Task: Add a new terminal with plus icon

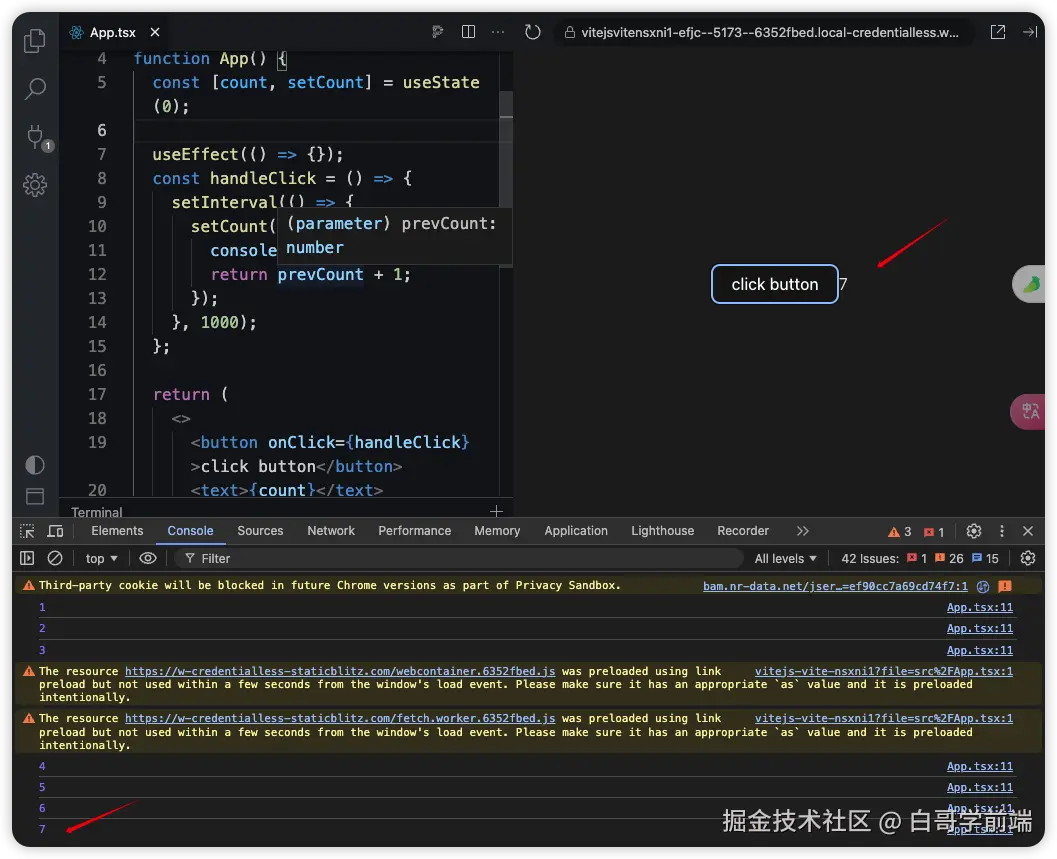Action: [x=497, y=512]
